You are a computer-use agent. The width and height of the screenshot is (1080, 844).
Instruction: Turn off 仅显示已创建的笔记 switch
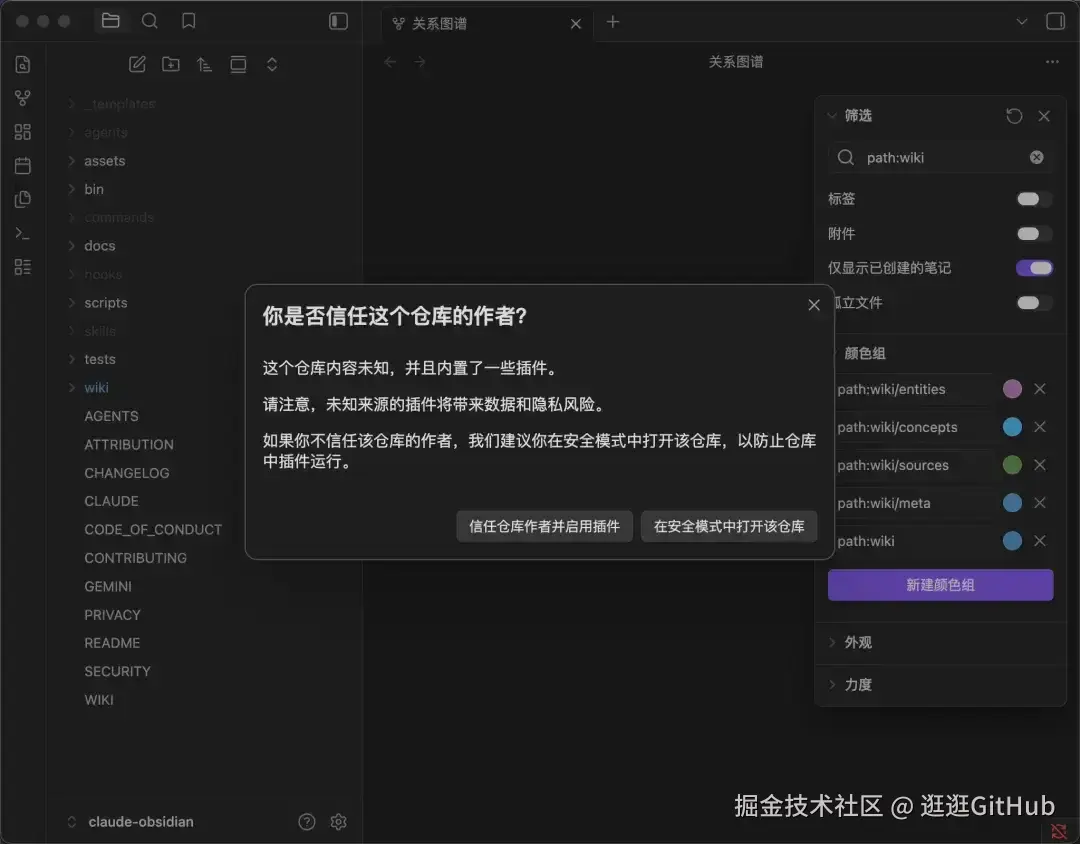[x=1034, y=268]
